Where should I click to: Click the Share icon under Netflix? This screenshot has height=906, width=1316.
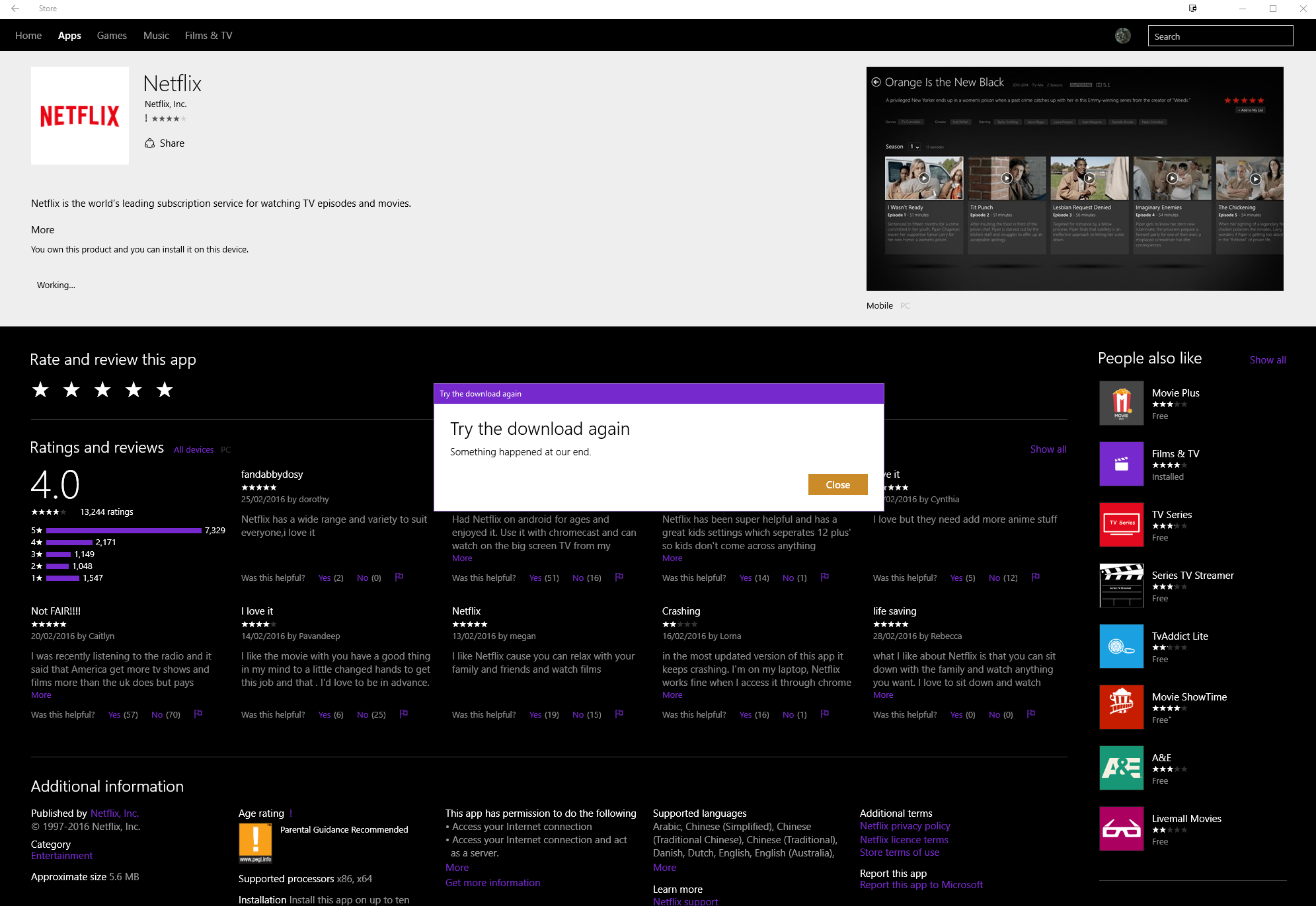pos(150,143)
